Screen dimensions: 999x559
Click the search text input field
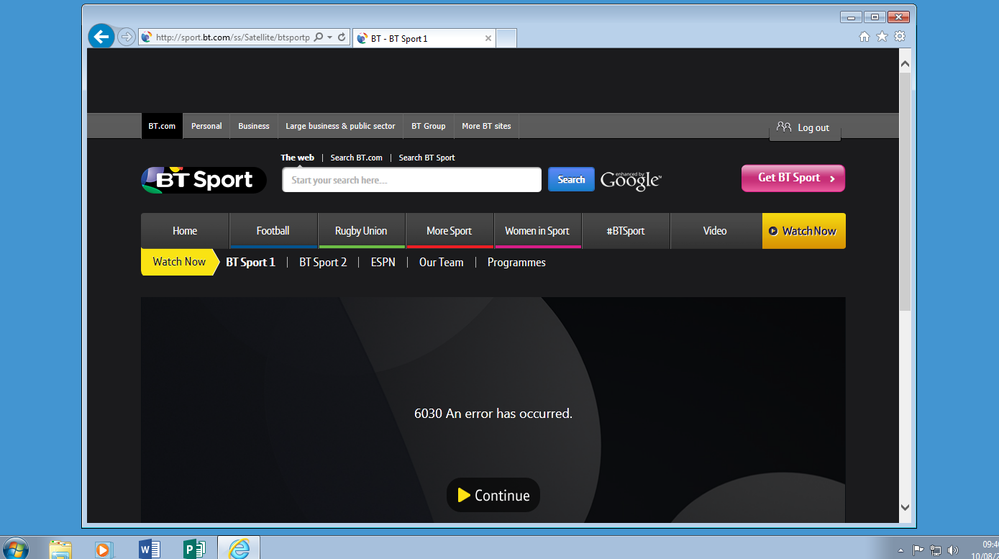pyautogui.click(x=412, y=180)
